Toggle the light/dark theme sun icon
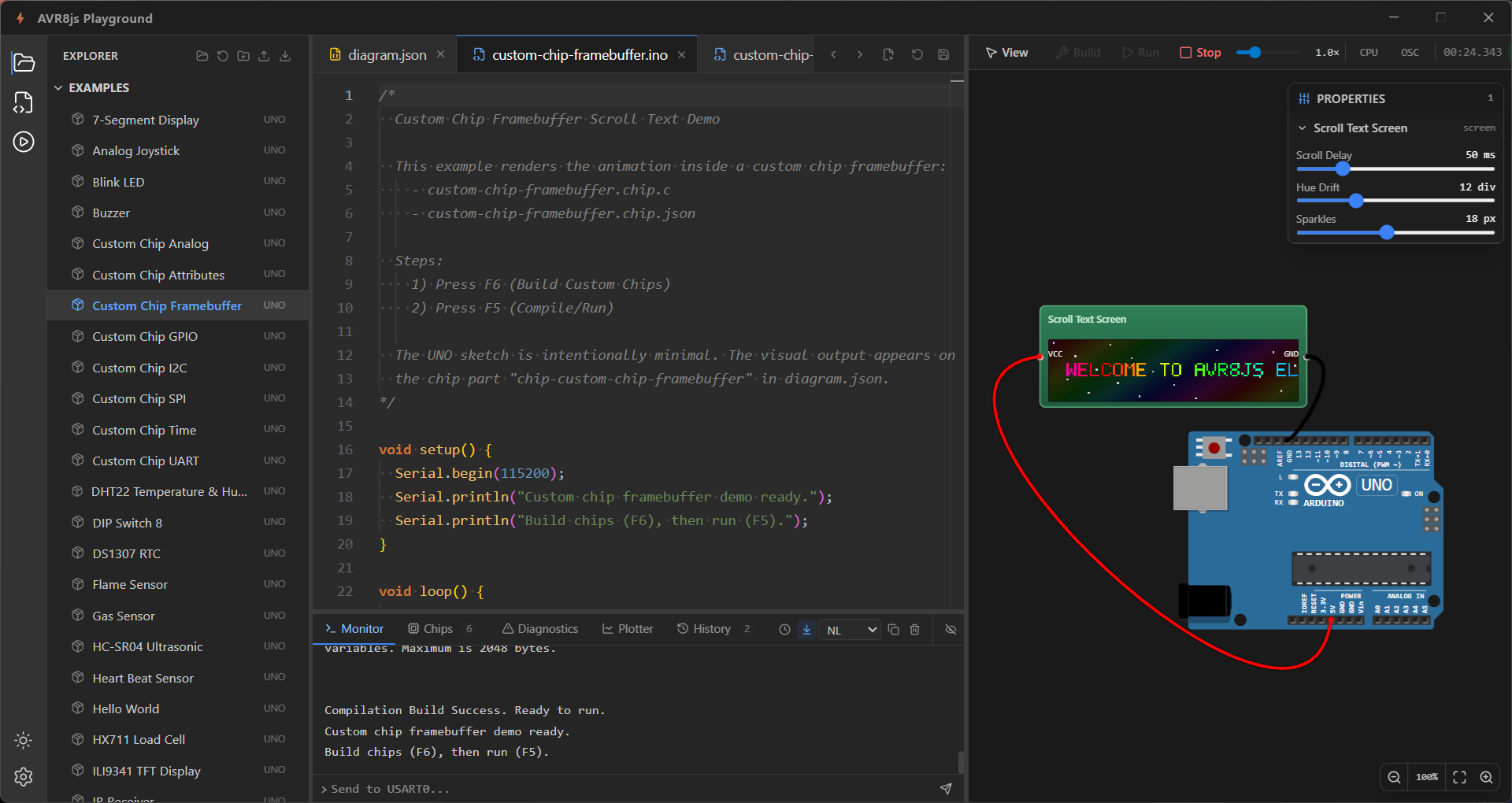This screenshot has height=803, width=1512. point(24,740)
